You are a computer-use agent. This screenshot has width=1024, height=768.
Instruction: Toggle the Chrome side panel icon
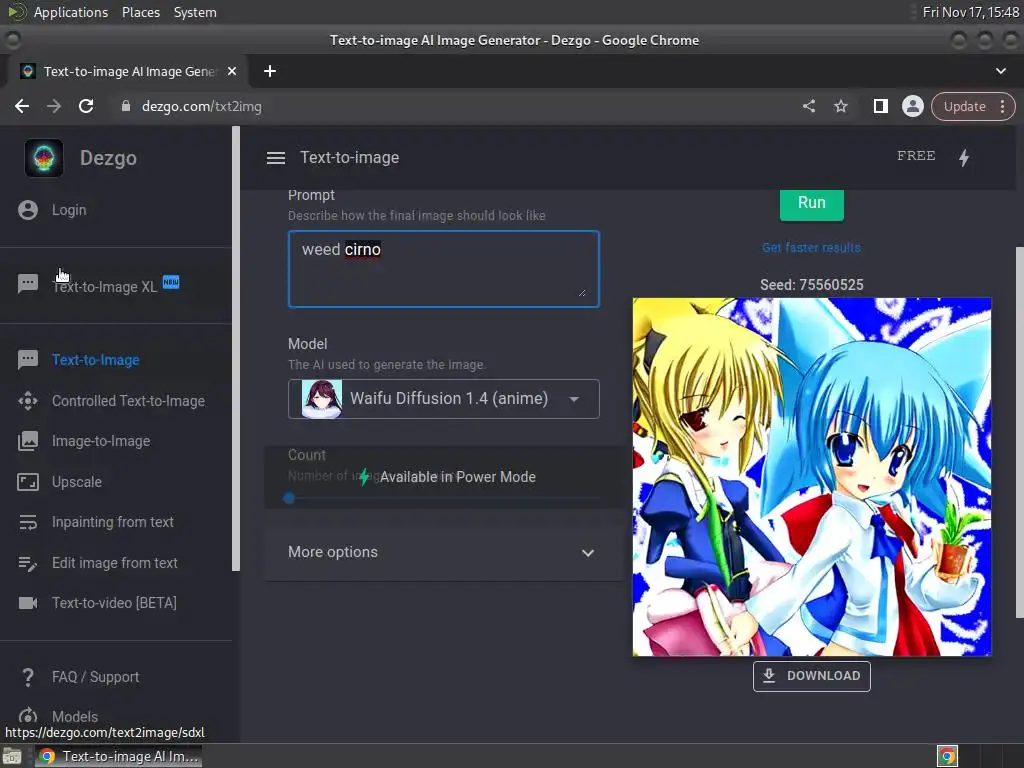tap(880, 106)
